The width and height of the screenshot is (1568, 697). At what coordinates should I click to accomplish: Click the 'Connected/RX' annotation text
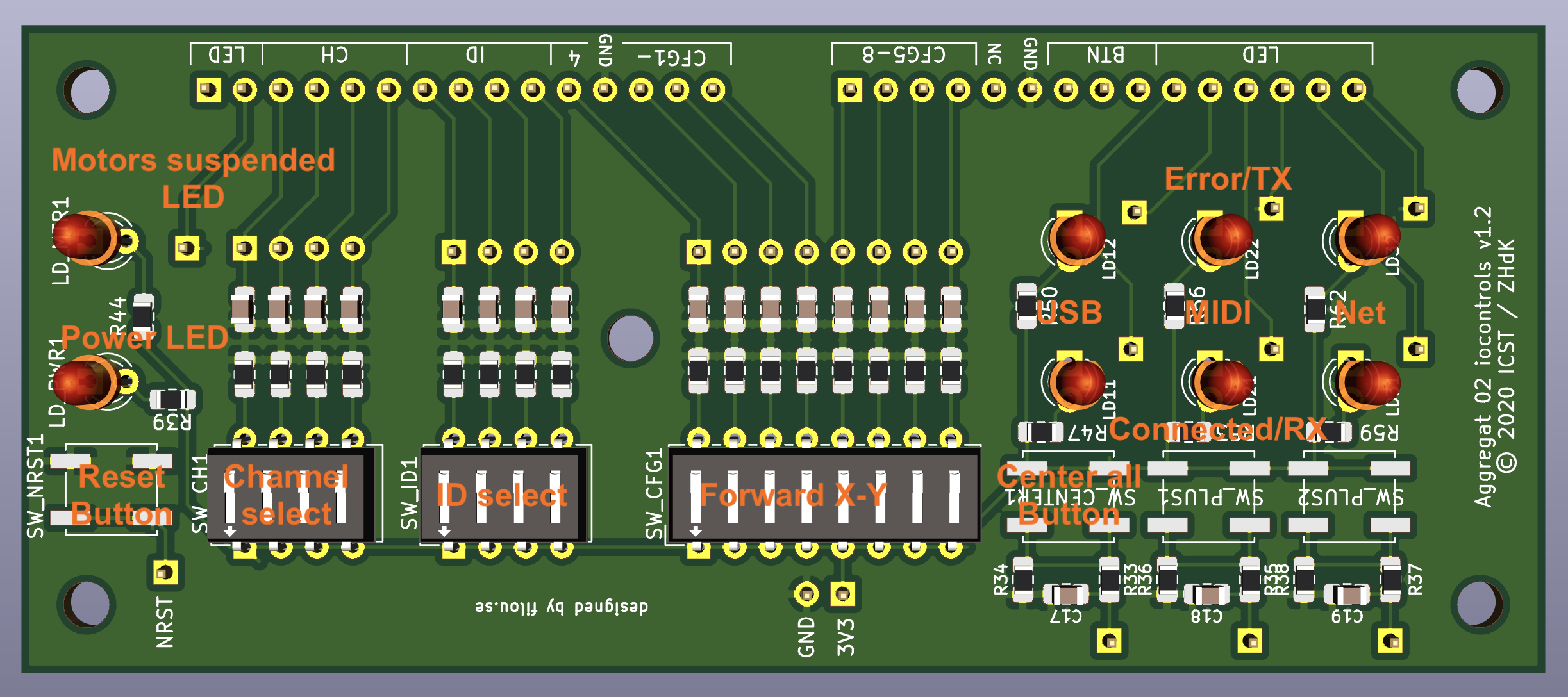coord(1218,429)
